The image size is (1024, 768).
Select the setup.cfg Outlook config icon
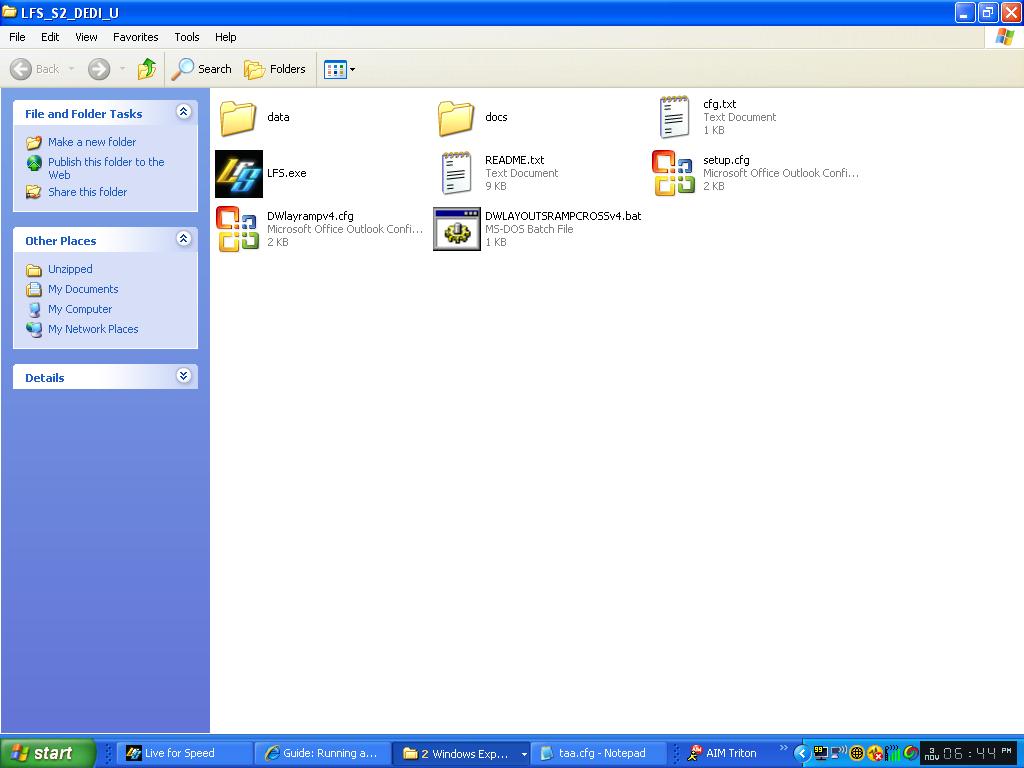coord(673,173)
